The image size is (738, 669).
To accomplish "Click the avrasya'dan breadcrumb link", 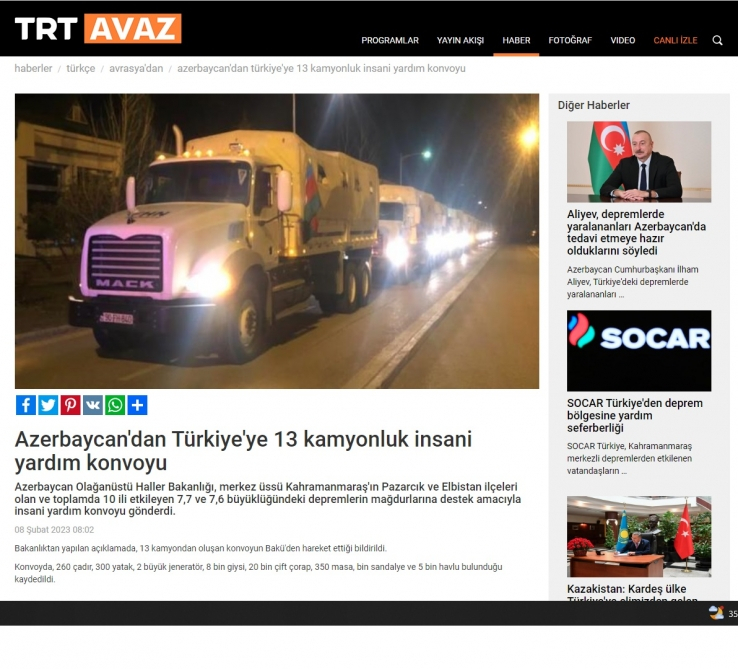I will [135, 69].
